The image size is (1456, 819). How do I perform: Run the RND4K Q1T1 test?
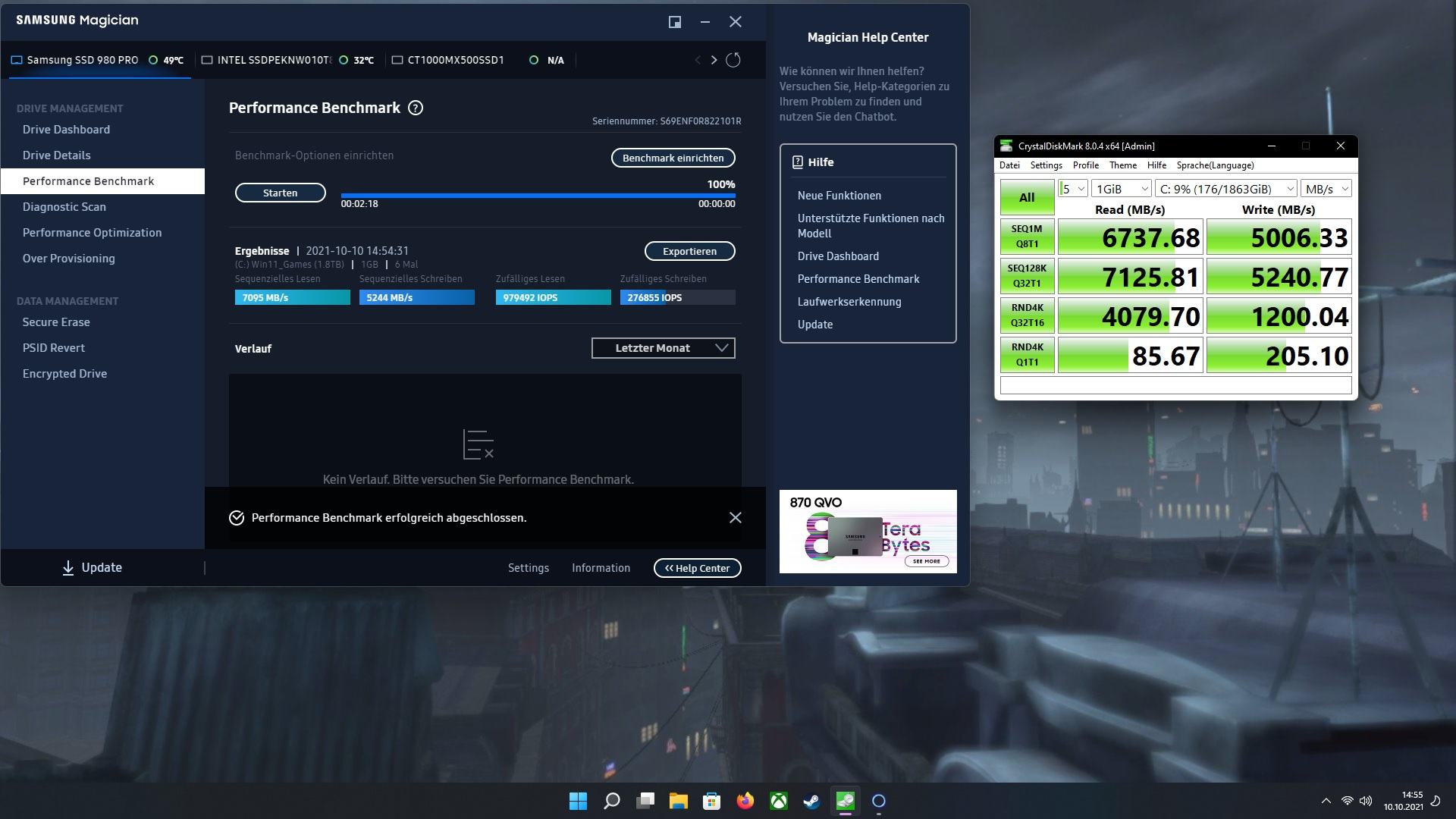pyautogui.click(x=1027, y=355)
